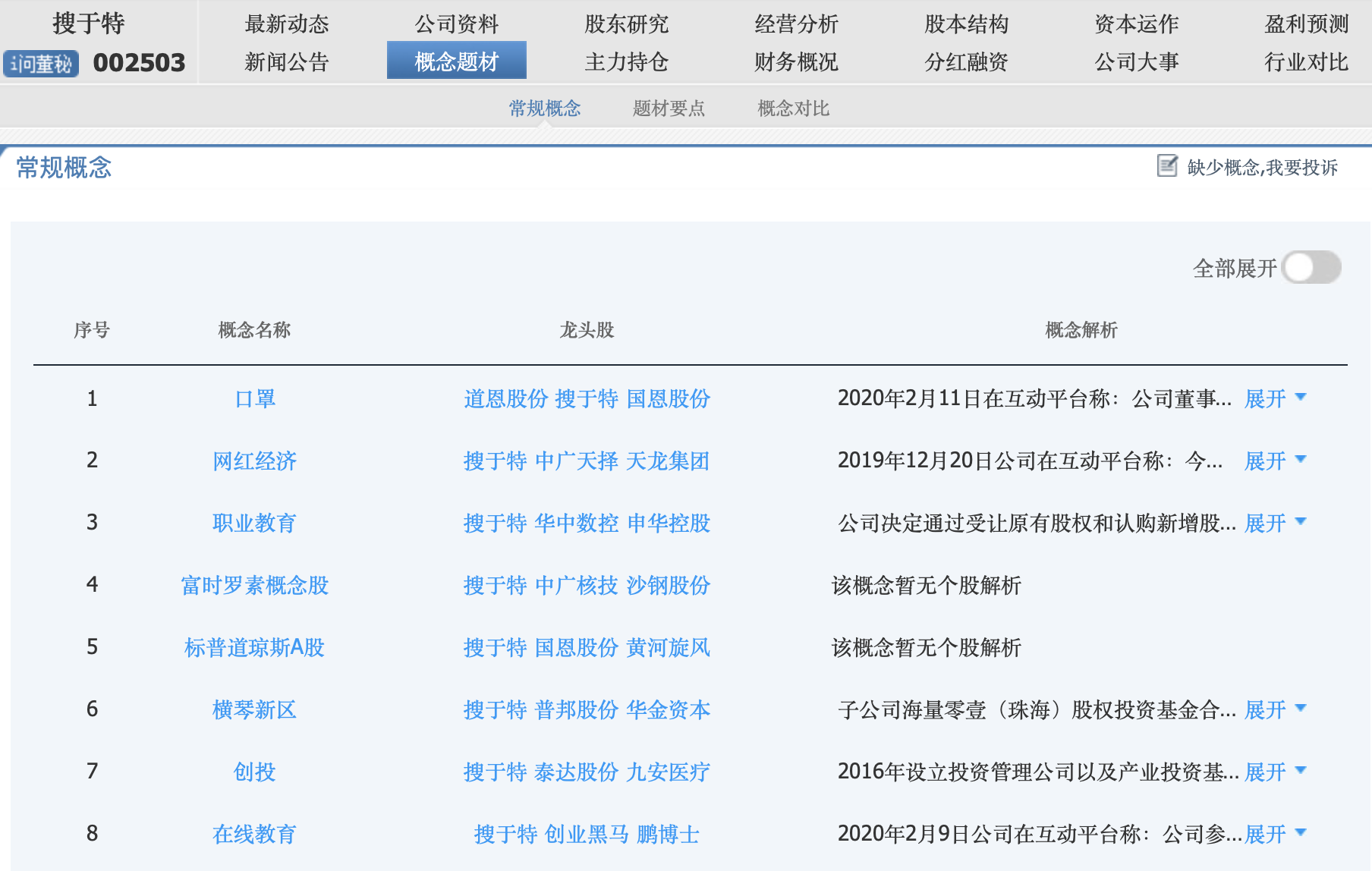The width and height of the screenshot is (1372, 871).
Task: Open the 新闻公告 menu
Action: click(287, 61)
